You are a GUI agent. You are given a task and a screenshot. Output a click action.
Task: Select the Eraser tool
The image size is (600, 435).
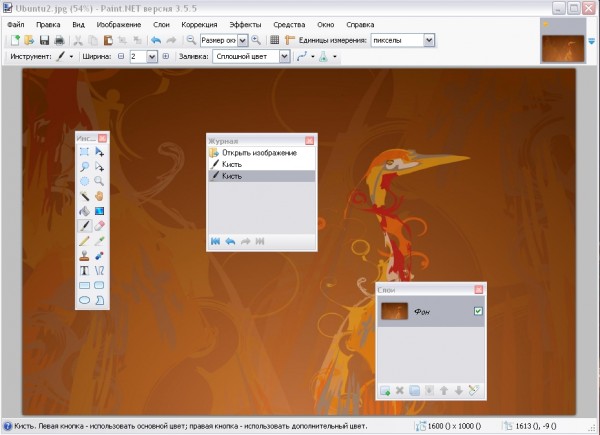99,226
